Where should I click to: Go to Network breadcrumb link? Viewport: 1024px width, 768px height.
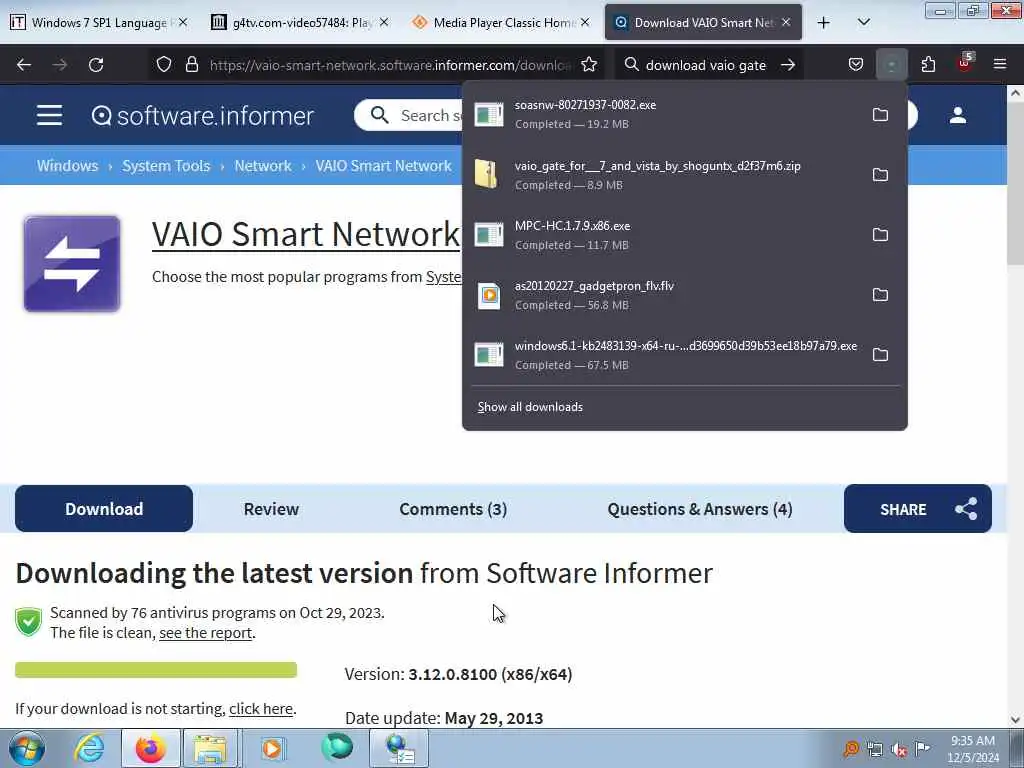[263, 166]
